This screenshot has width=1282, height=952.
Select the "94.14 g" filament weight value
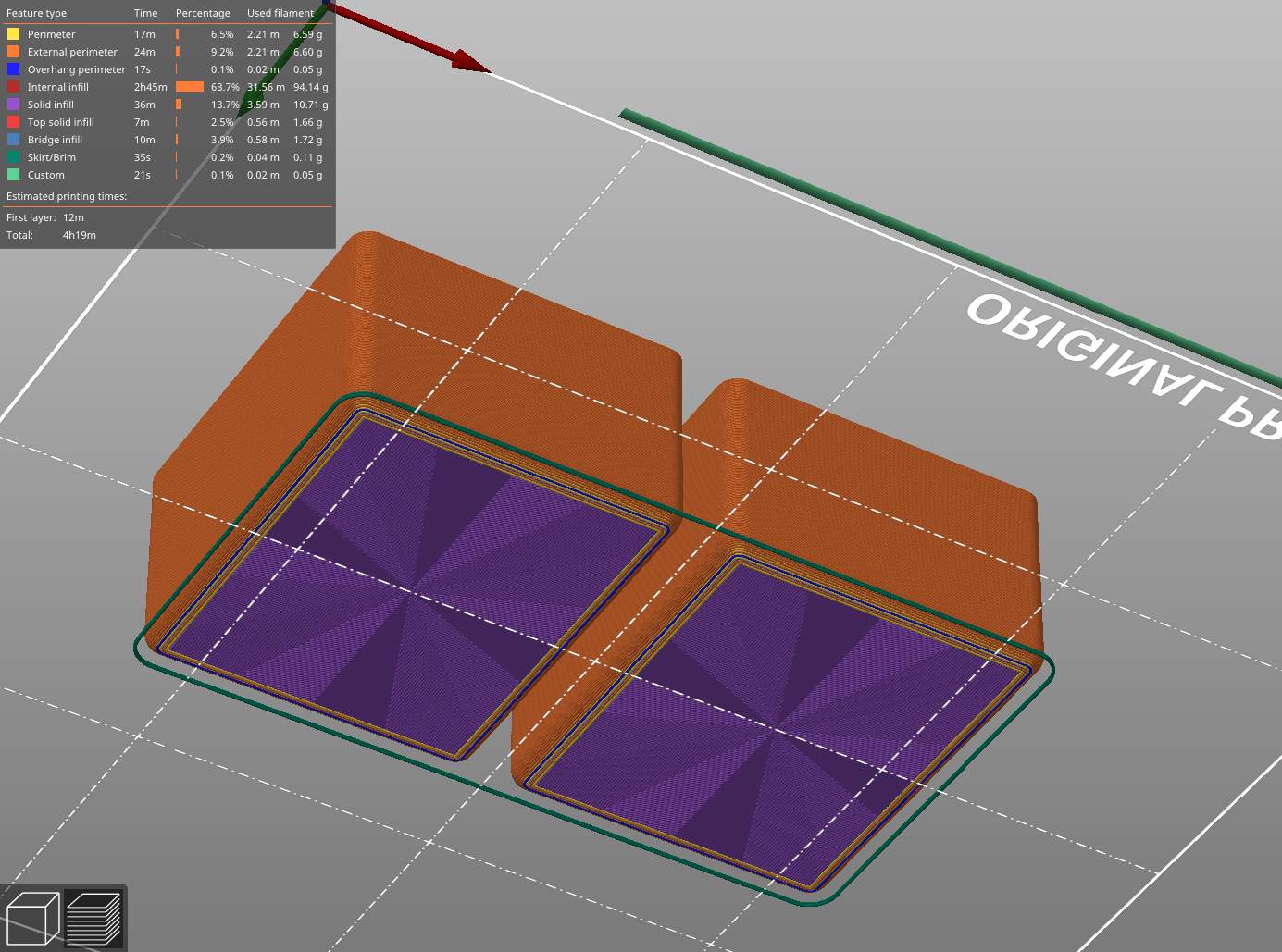(311, 87)
